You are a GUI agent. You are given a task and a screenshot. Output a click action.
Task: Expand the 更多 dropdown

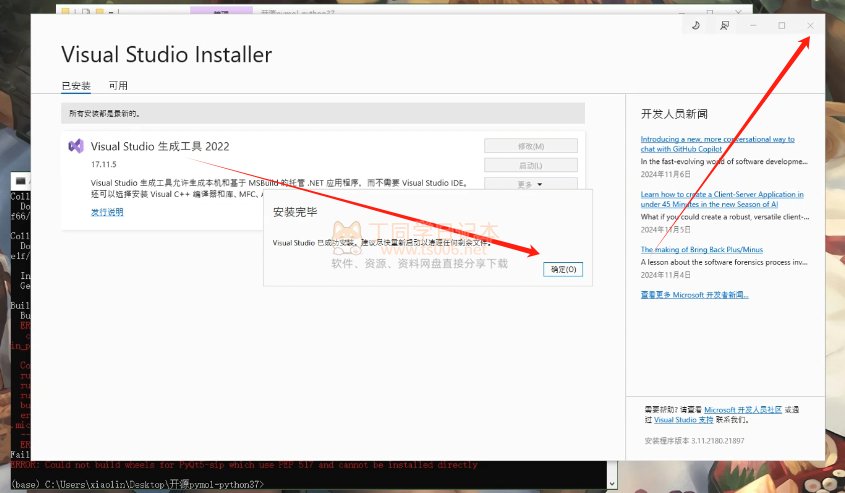coord(531,184)
